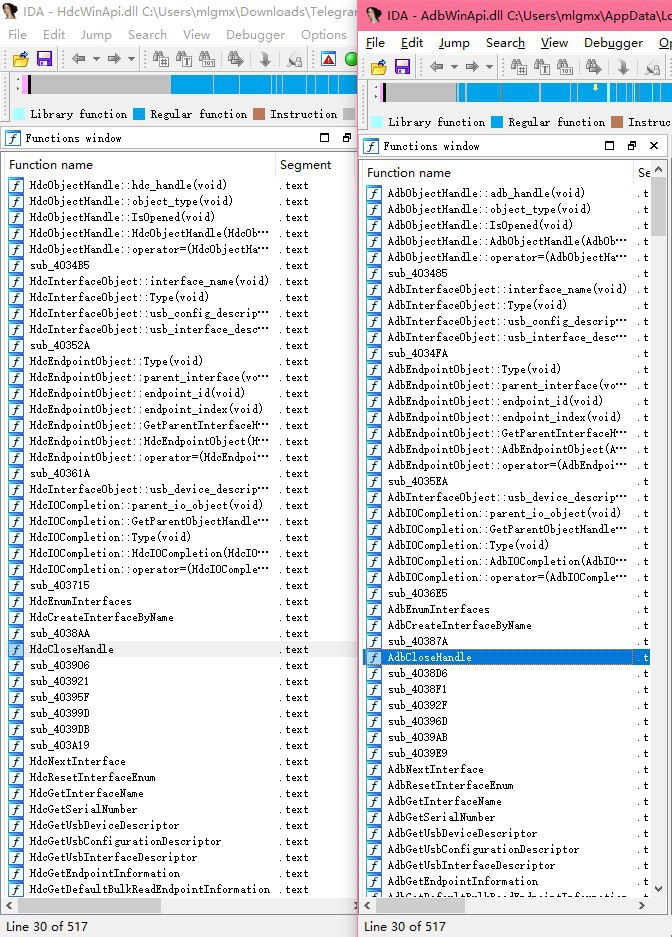The width and height of the screenshot is (672, 937).
Task: Sort by Function name column in AdbWinApi window
Action: (497, 173)
